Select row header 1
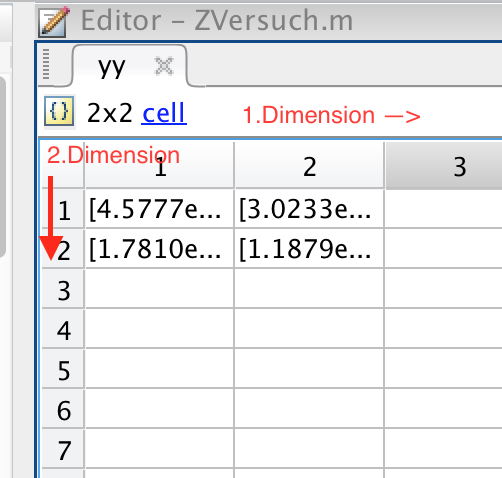The height and width of the screenshot is (478, 502). tap(63, 209)
